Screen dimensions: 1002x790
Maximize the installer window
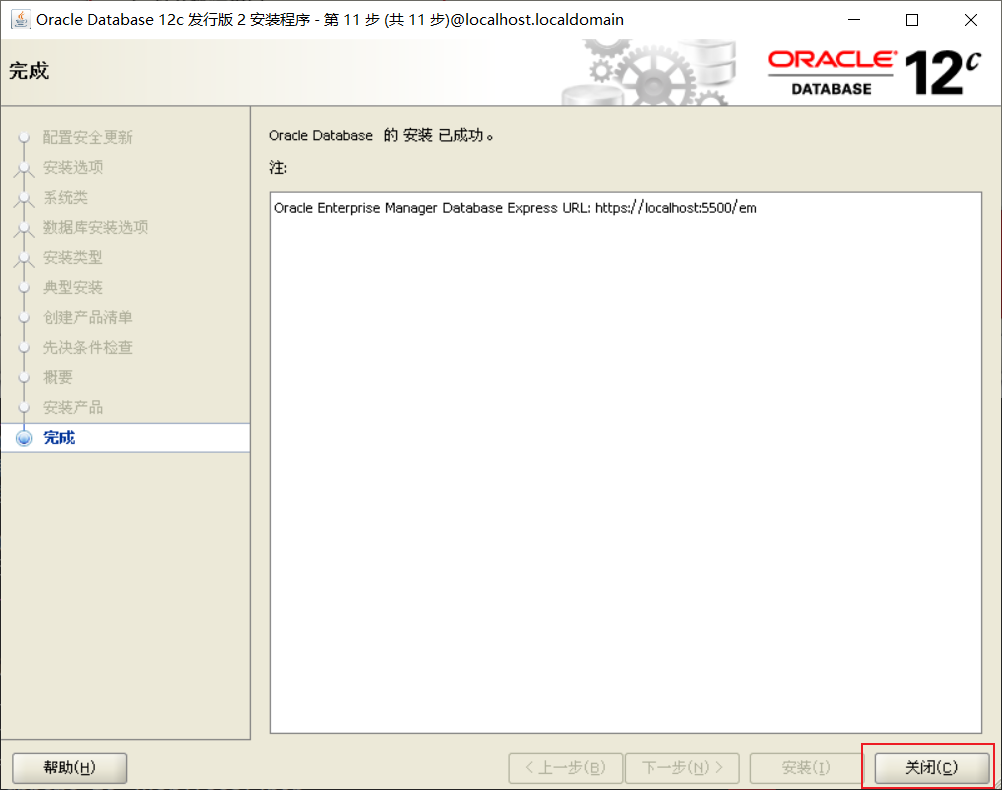(912, 20)
